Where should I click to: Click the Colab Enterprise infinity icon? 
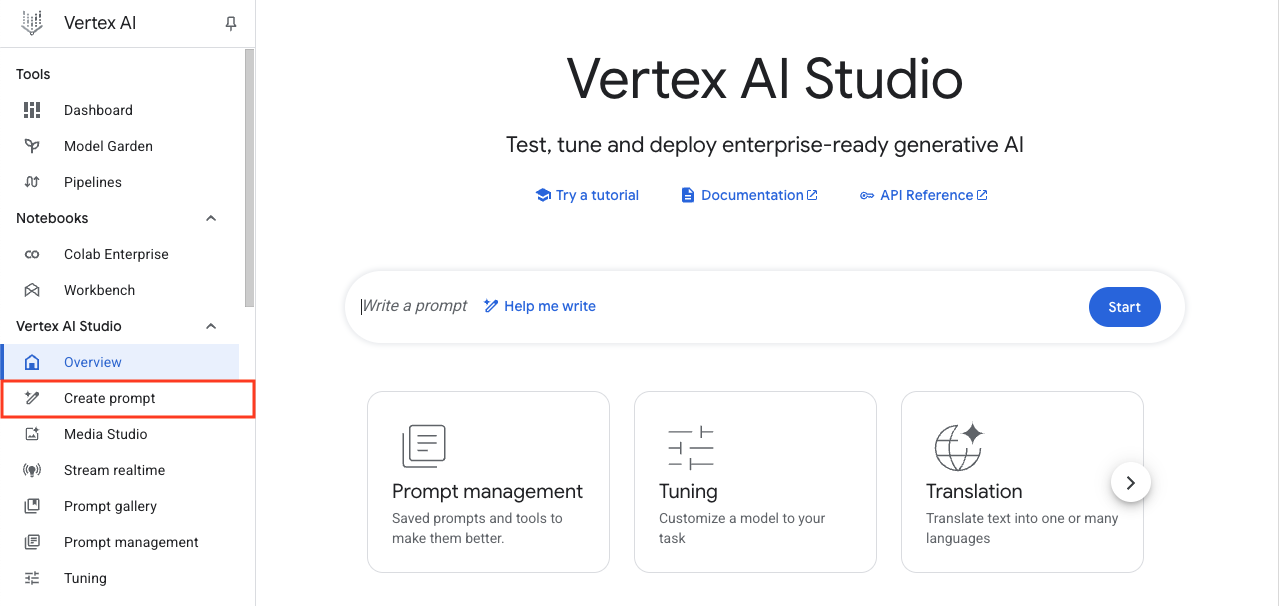pos(32,254)
